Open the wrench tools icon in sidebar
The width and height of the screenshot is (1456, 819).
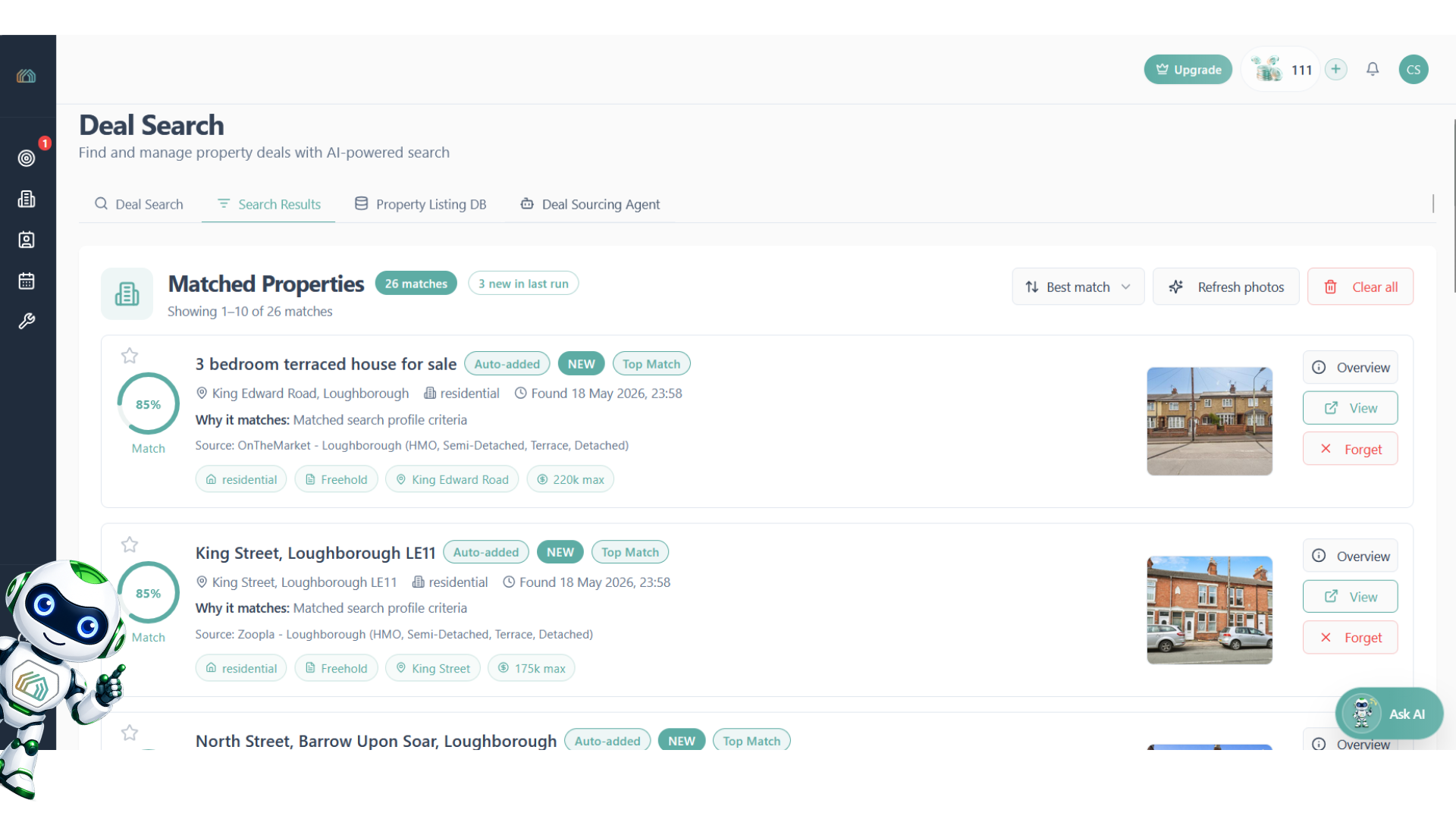27,322
